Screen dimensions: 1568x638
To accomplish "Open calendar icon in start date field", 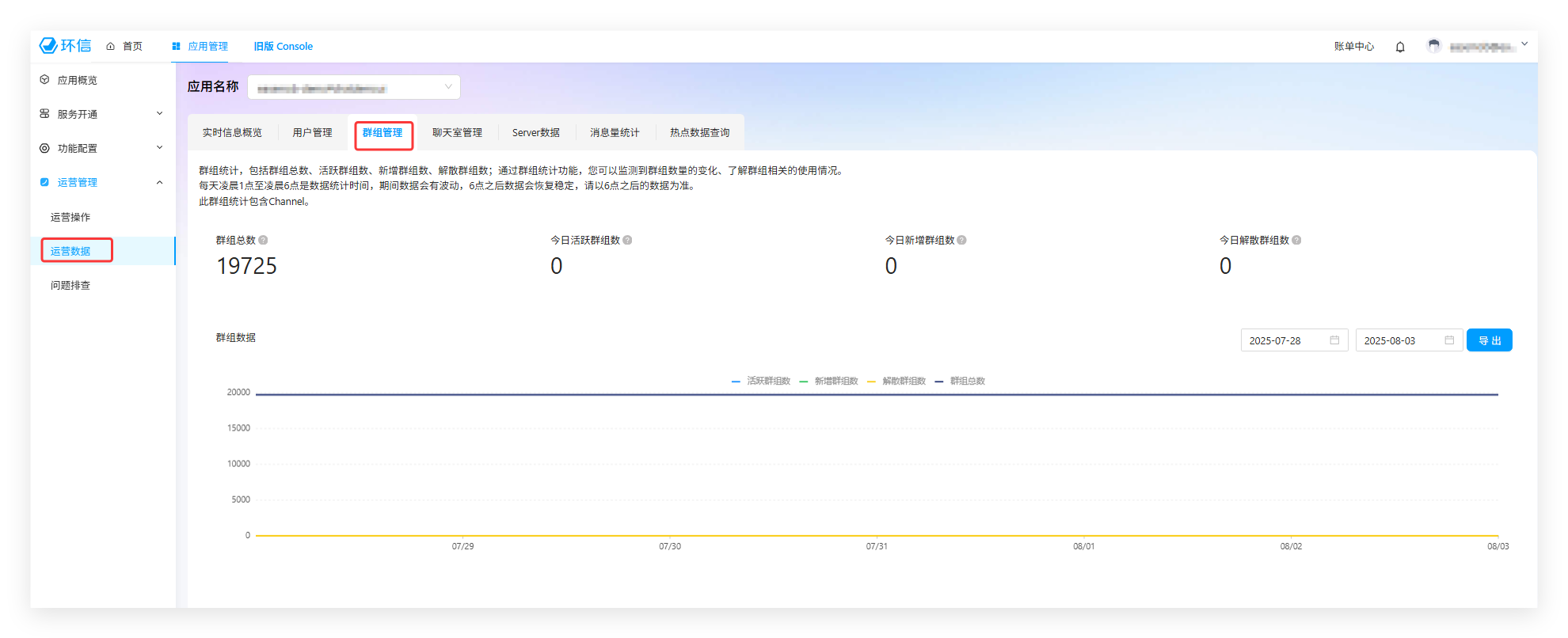I will 1334,340.
